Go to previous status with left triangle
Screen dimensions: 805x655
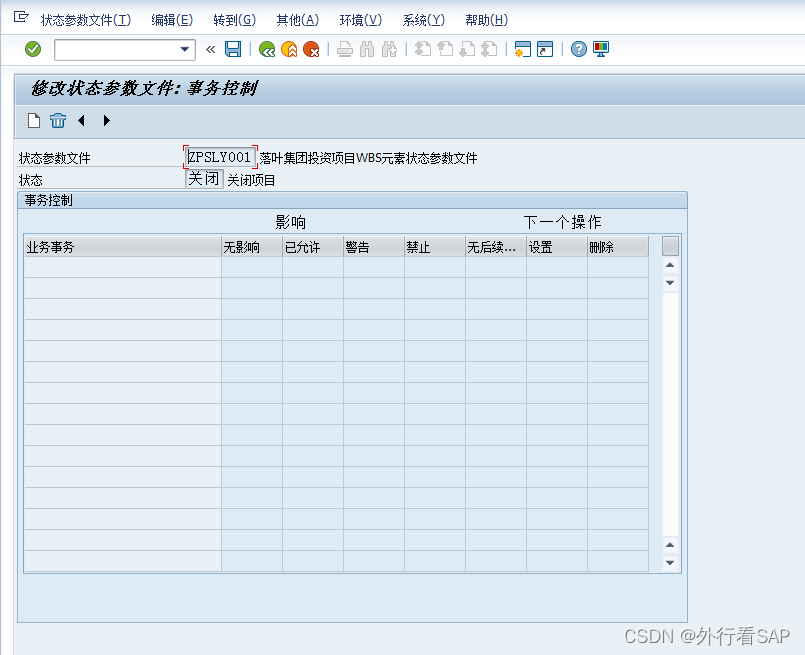coord(81,121)
